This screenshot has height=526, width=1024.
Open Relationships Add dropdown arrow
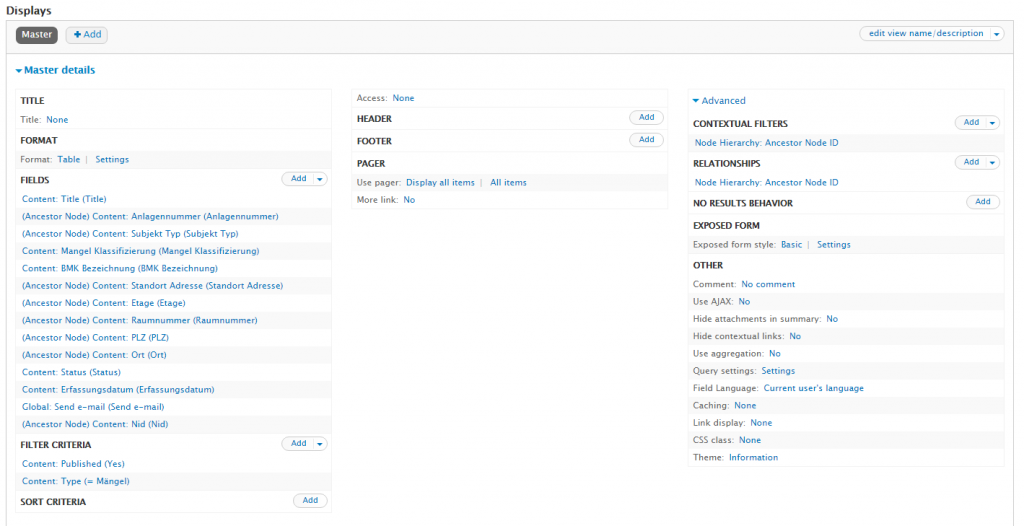click(x=992, y=162)
